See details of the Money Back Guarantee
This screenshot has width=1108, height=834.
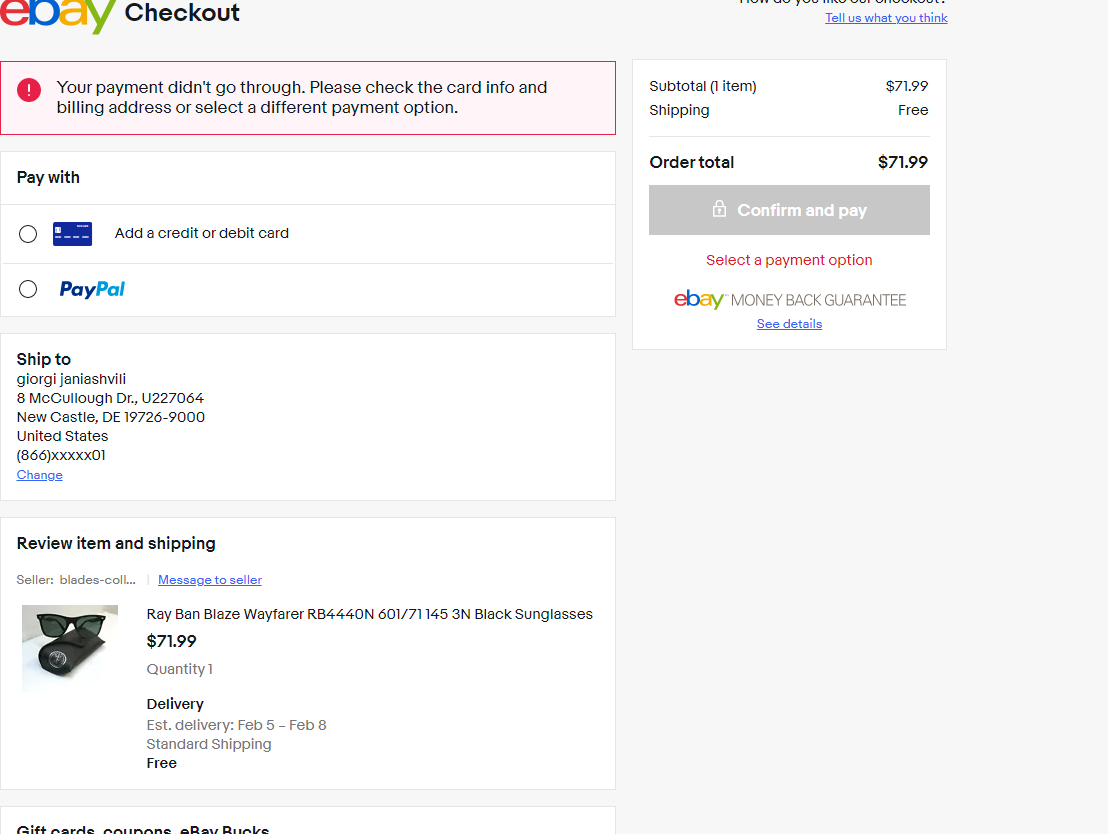coord(789,324)
